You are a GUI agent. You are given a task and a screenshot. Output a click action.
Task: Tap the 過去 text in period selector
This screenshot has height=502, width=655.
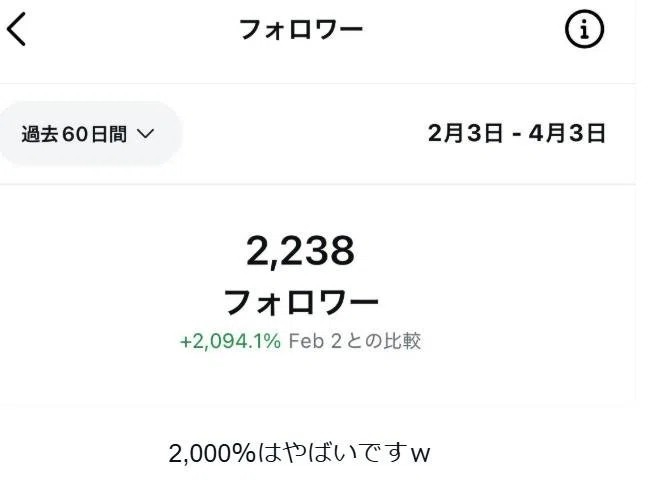tap(40, 134)
